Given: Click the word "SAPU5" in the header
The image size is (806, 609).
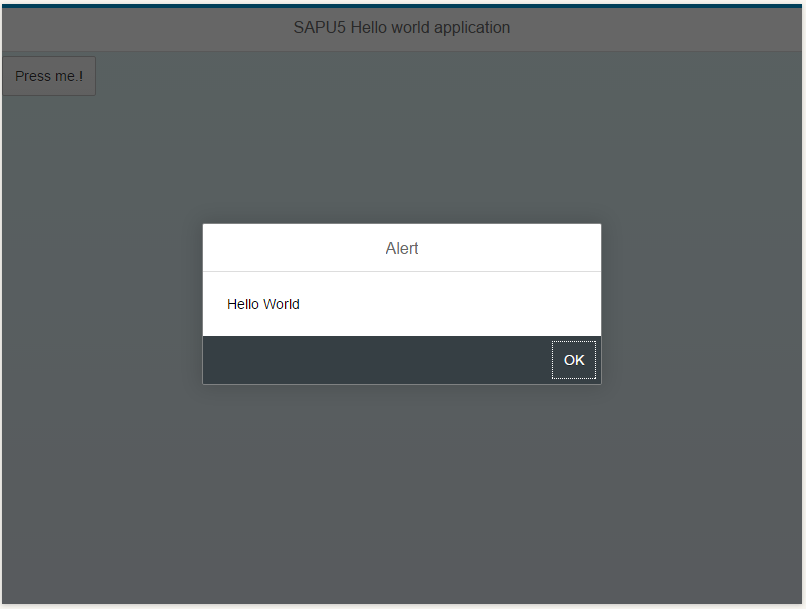Looking at the screenshot, I should coord(319,28).
